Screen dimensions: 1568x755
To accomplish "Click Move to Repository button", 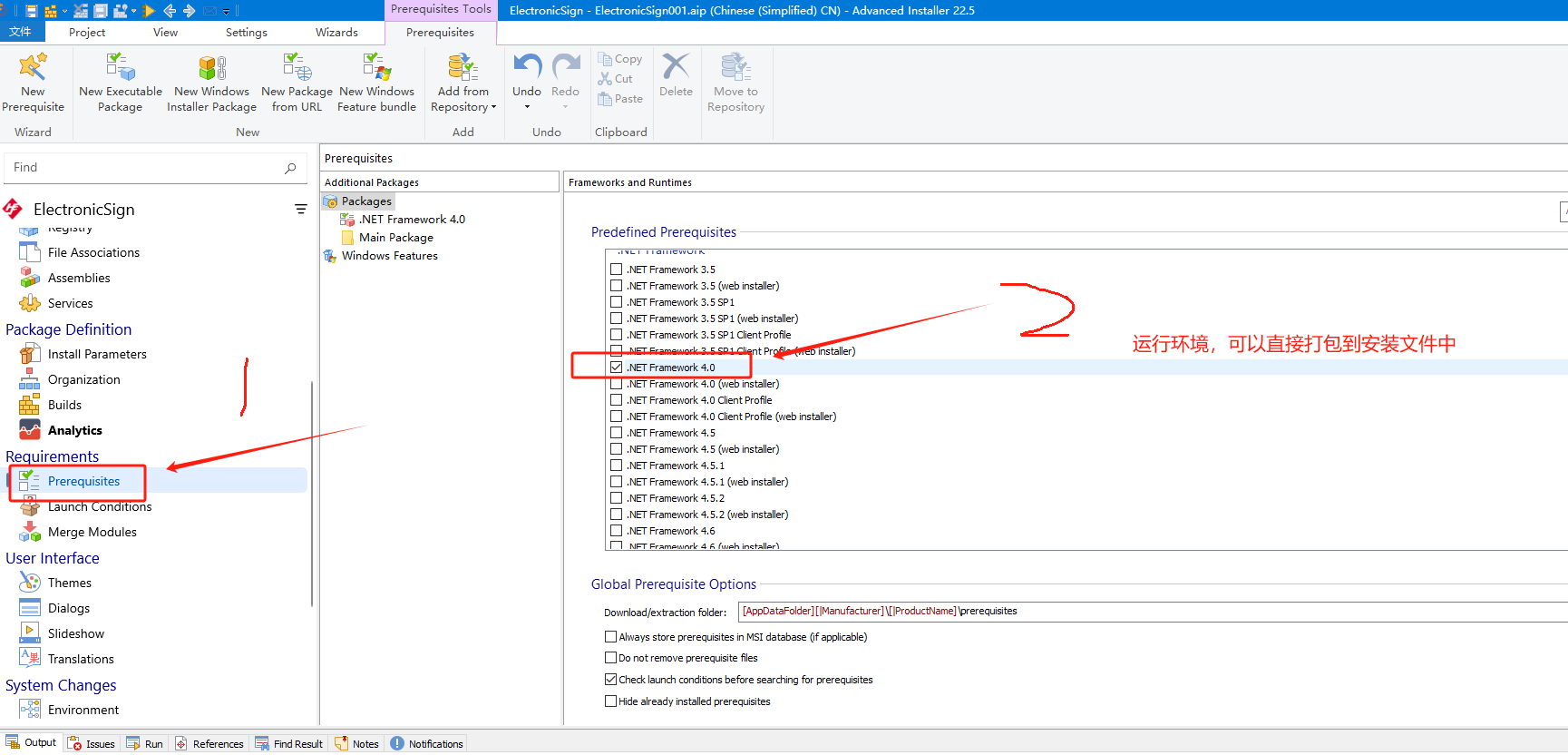I will 735,83.
